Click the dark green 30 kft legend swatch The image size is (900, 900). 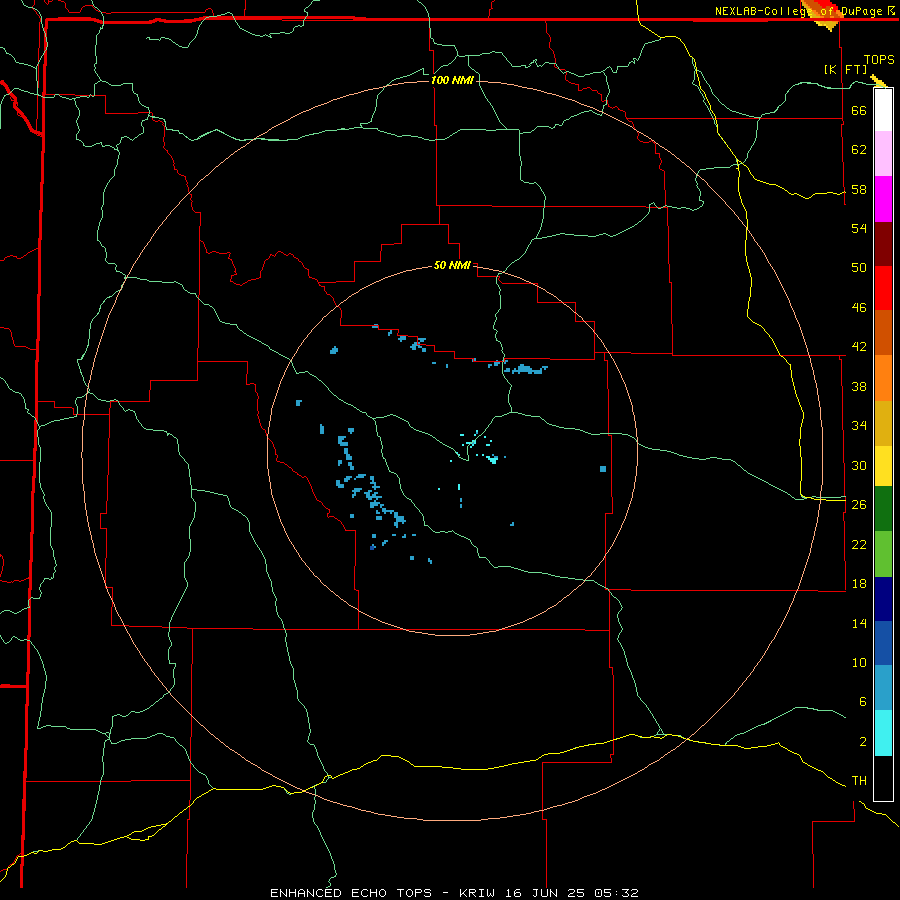click(883, 509)
